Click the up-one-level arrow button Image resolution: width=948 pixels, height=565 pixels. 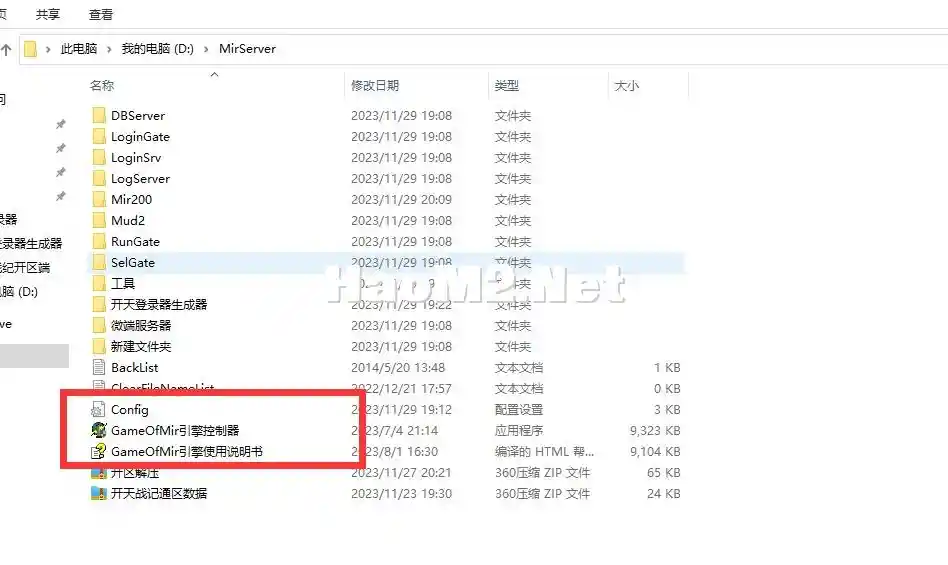6,50
